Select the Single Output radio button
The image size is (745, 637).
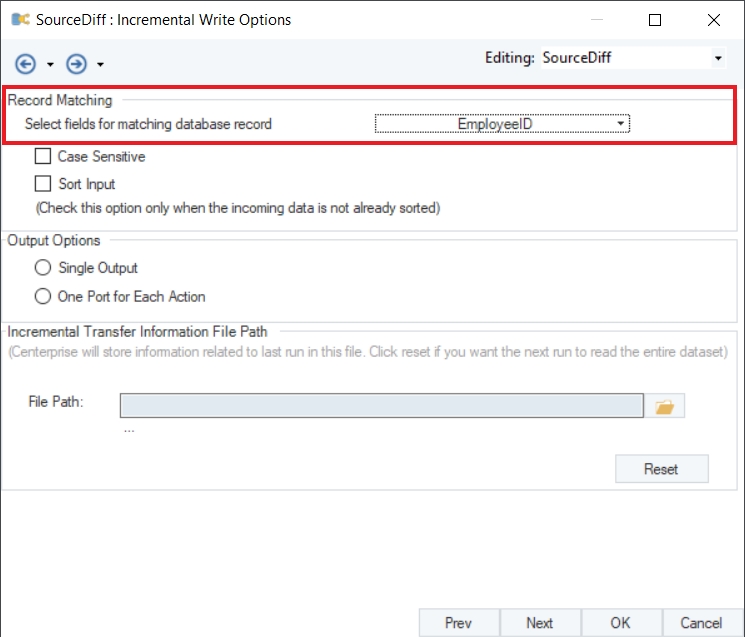tap(43, 268)
